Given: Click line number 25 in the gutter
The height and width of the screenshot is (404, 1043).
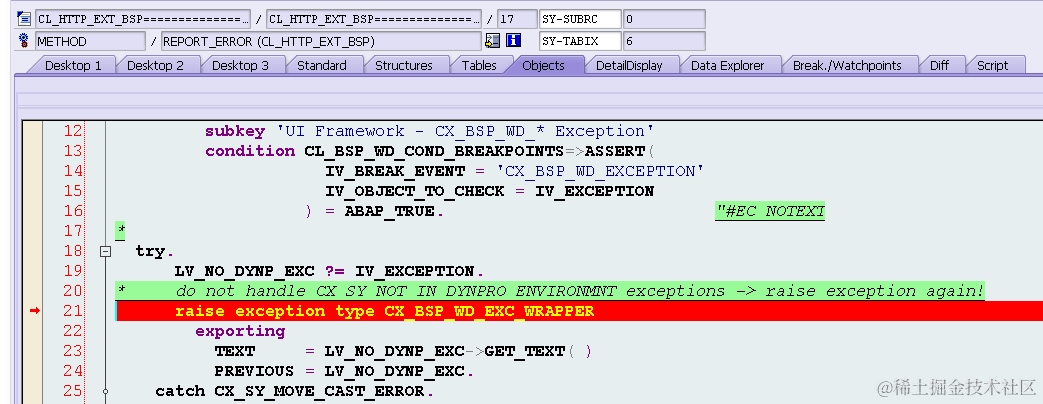Looking at the screenshot, I should pos(73,391).
